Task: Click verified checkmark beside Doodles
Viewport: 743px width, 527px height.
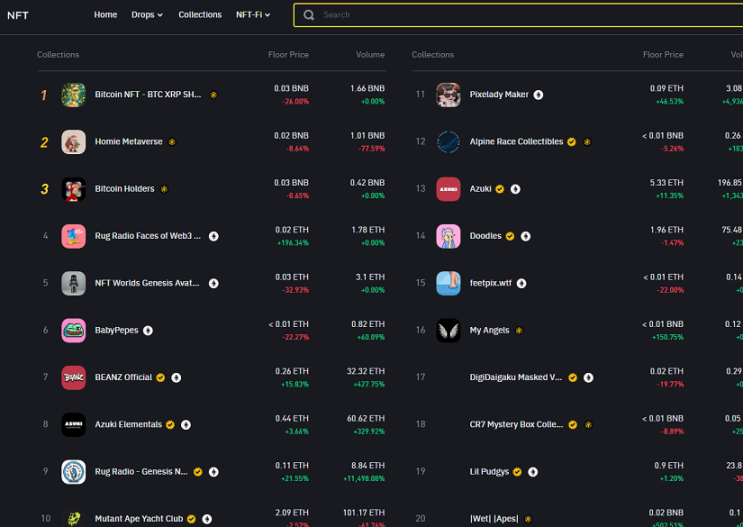Action: pyautogui.click(x=510, y=236)
